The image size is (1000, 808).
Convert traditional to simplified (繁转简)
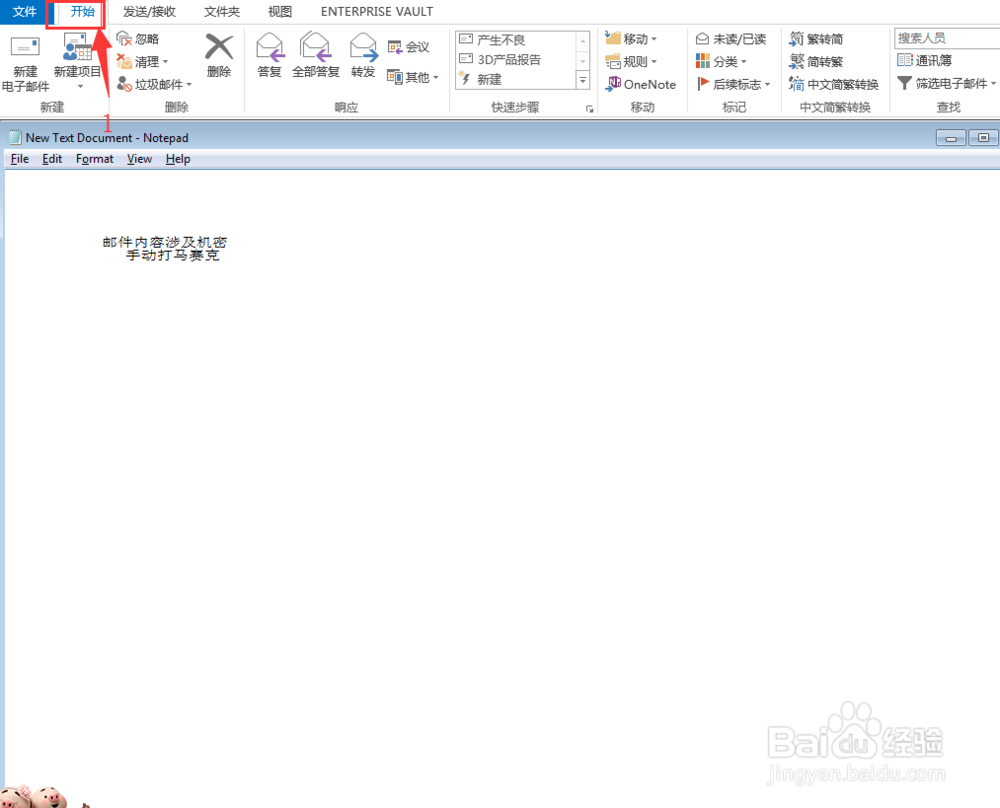pos(816,39)
